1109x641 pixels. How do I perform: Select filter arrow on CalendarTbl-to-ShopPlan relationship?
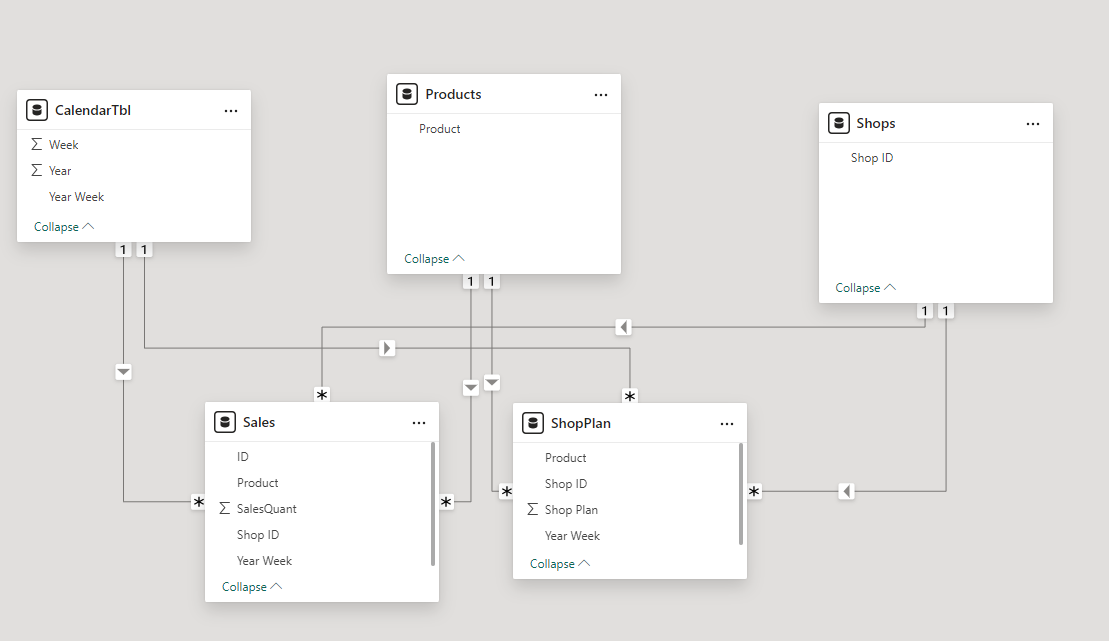(x=386, y=348)
